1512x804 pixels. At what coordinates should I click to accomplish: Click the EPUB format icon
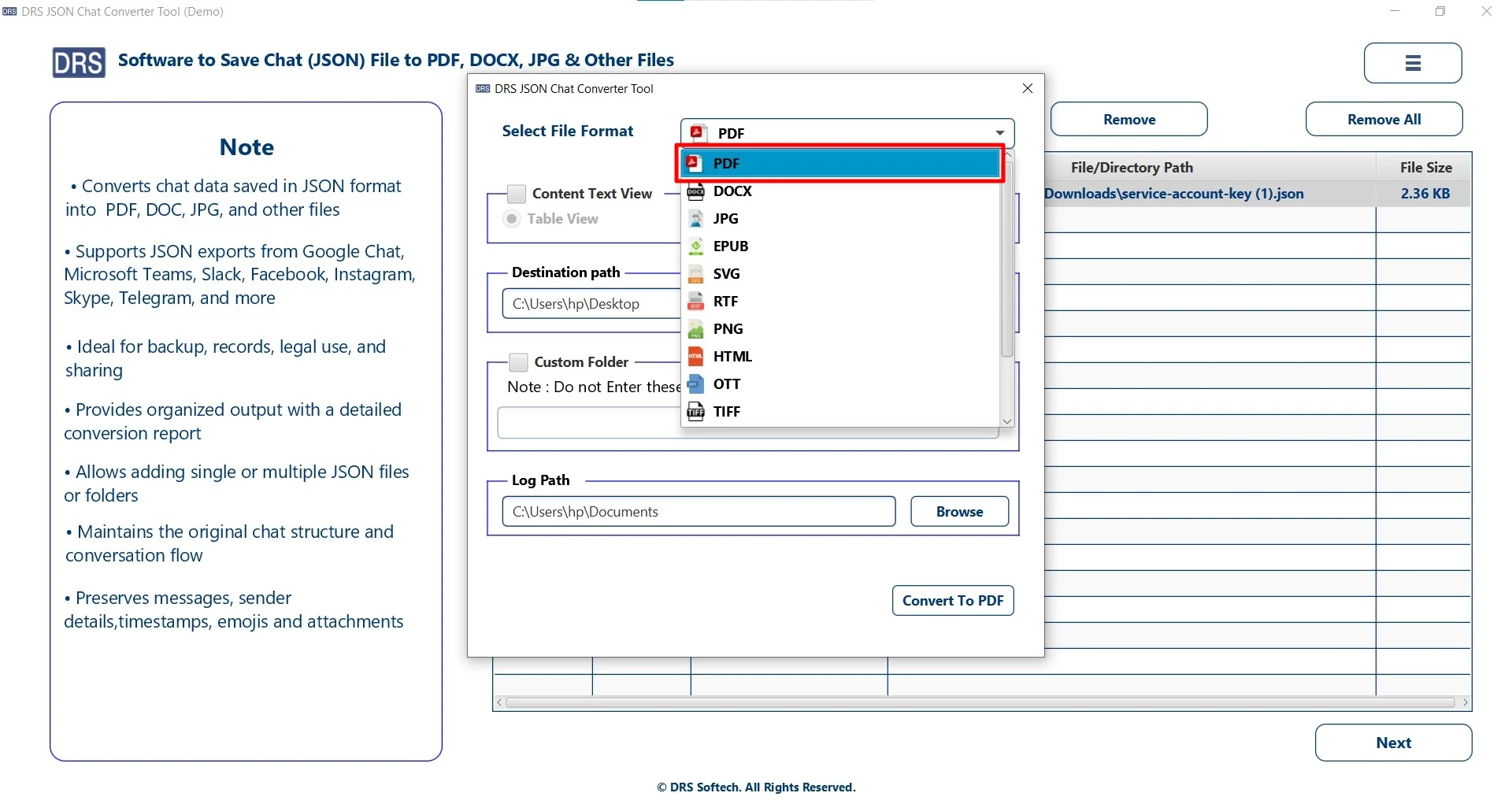tap(696, 246)
